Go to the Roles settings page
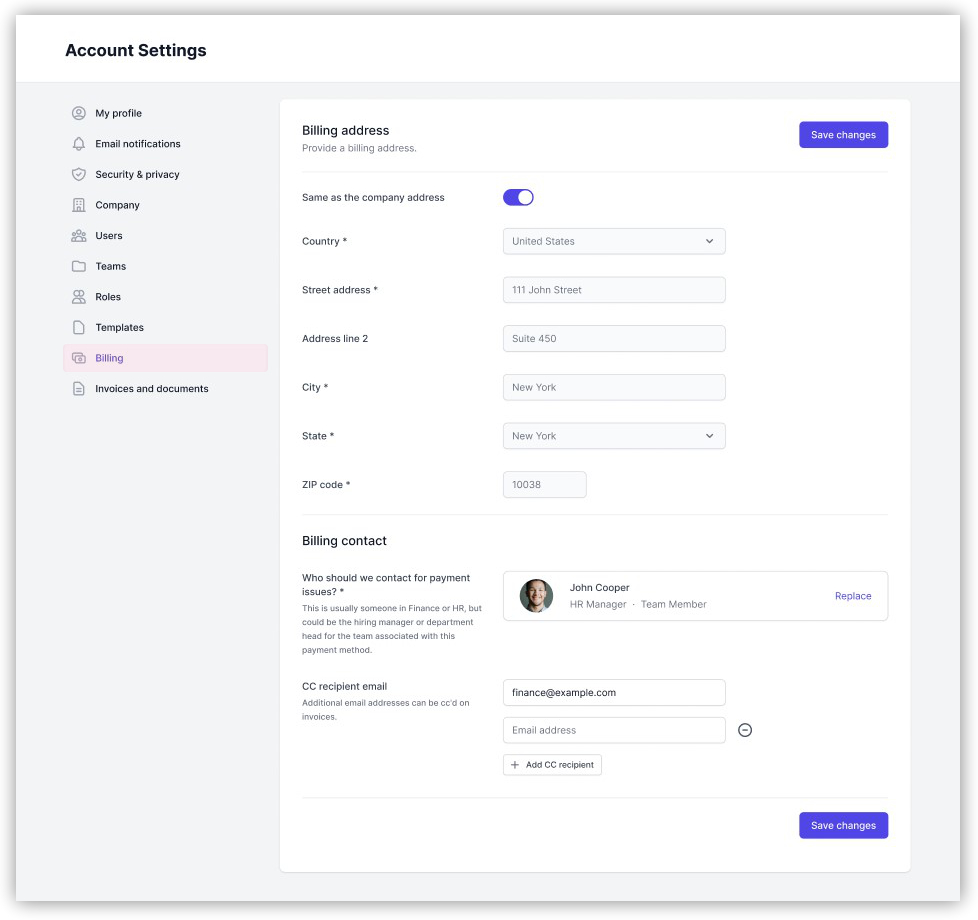This screenshot has height=920, width=978. pyautogui.click(x=108, y=297)
